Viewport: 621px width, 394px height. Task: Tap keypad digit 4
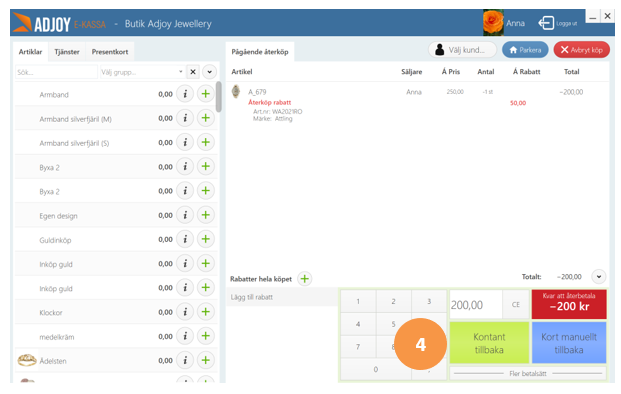(x=358, y=324)
